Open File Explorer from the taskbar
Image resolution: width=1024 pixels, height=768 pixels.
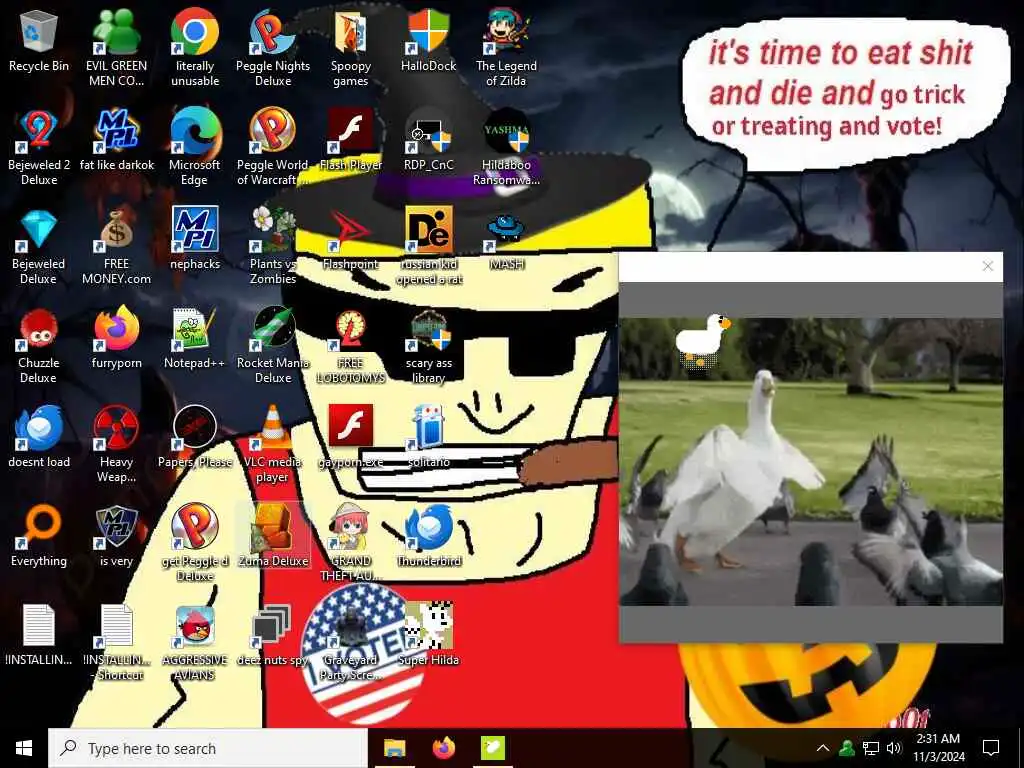pyautogui.click(x=394, y=748)
